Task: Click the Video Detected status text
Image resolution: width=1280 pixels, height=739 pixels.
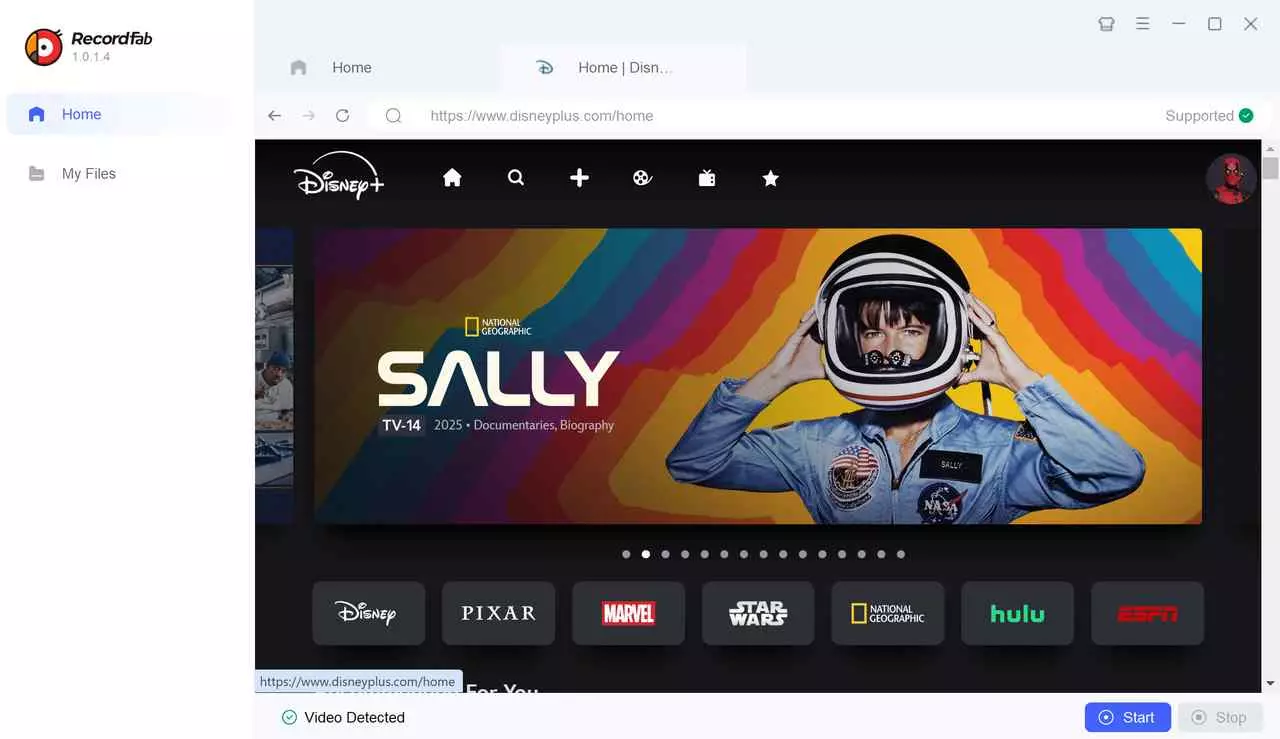Action: tap(354, 718)
